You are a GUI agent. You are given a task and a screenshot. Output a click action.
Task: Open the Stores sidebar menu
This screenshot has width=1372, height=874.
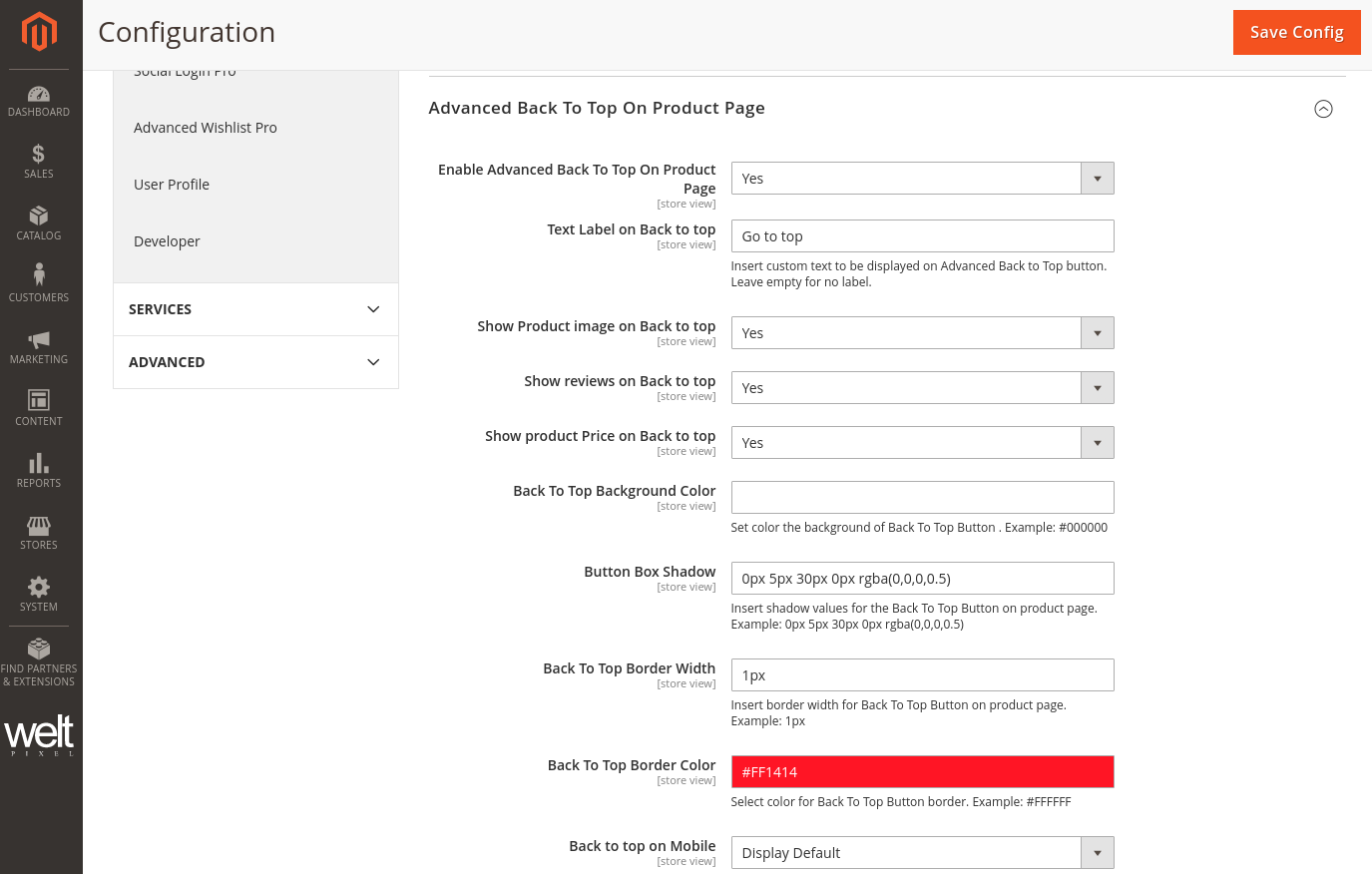click(x=39, y=533)
